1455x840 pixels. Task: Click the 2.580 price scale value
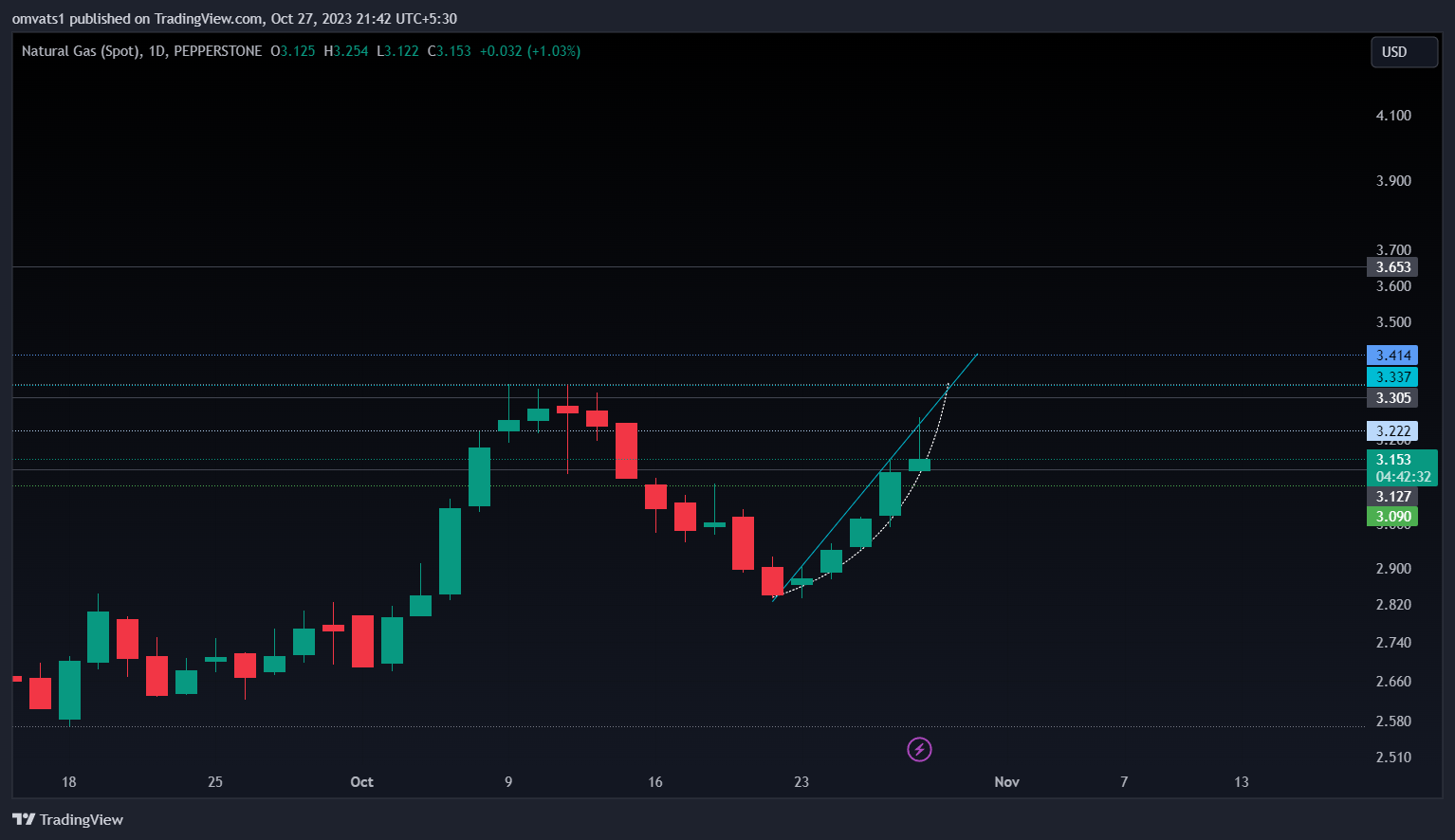[x=1393, y=721]
